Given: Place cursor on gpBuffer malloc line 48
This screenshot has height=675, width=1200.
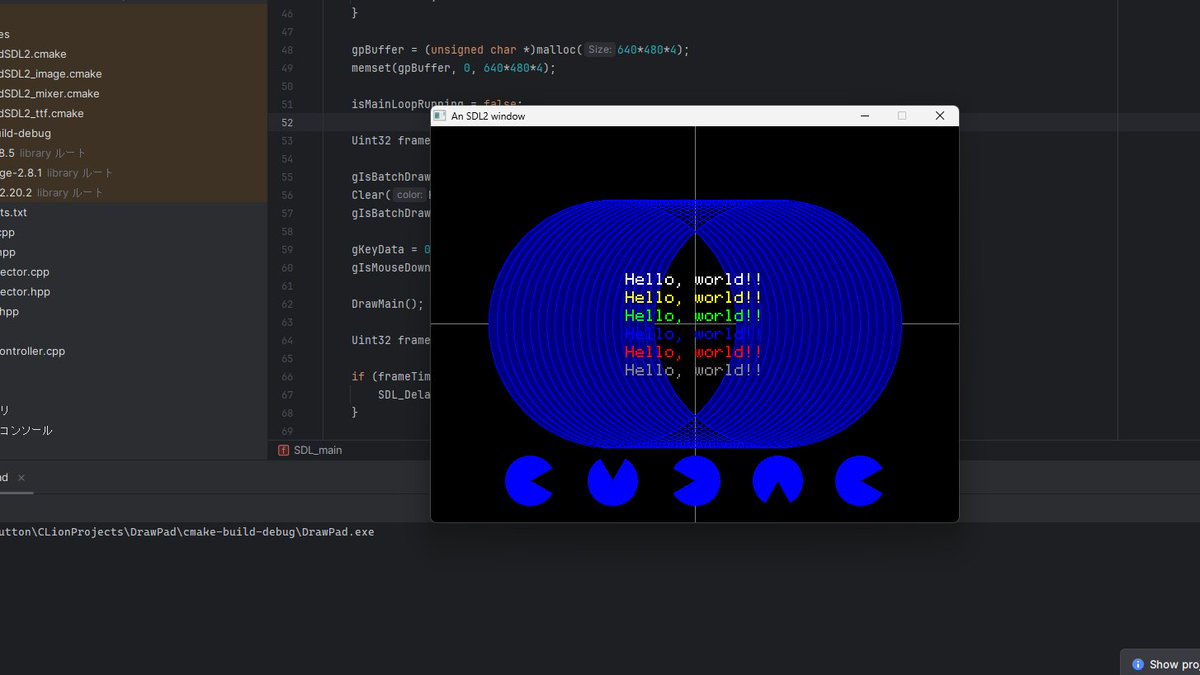Looking at the screenshot, I should click(521, 50).
